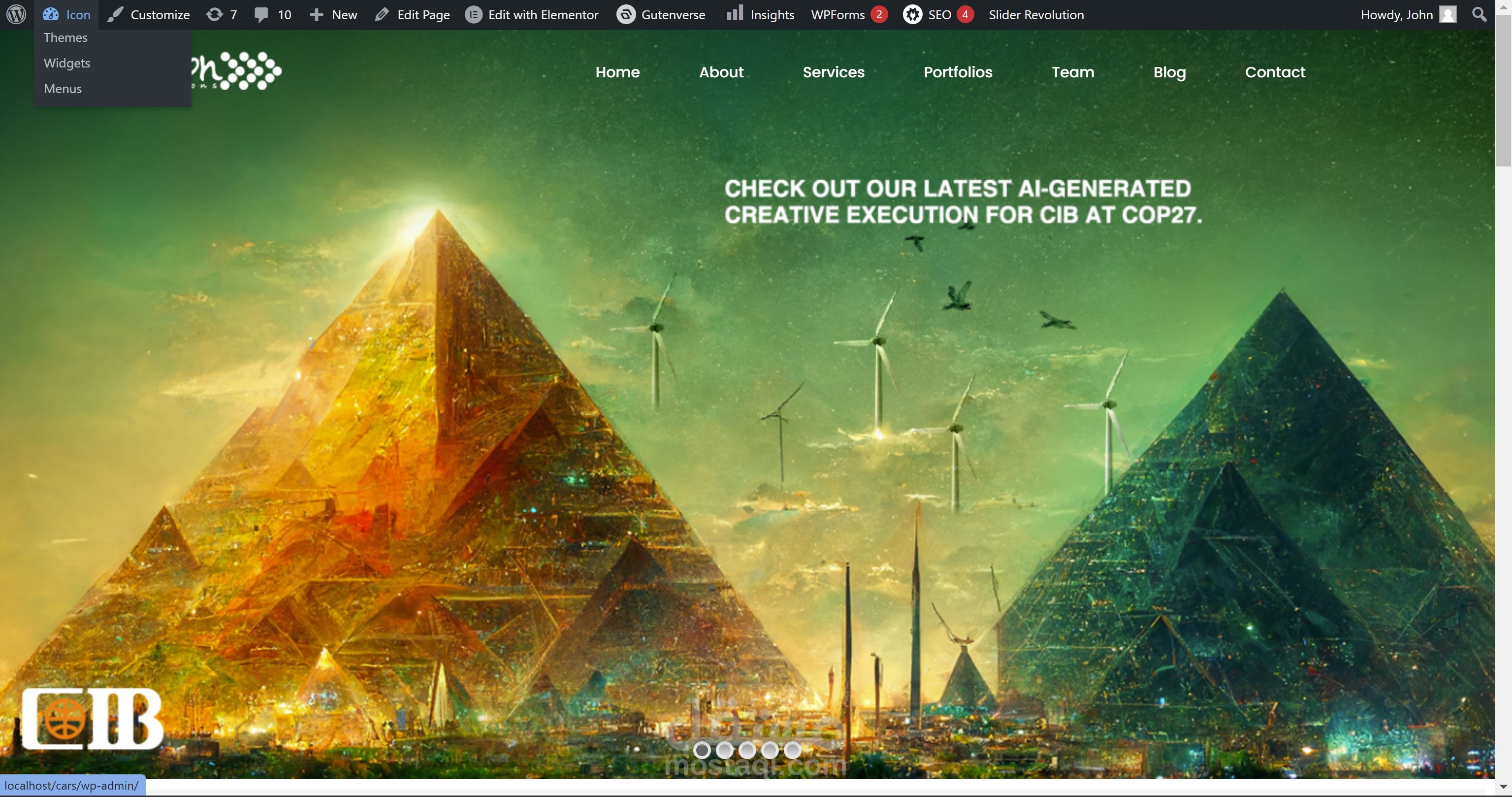Open the Gutenverse admin bar item

tap(661, 15)
